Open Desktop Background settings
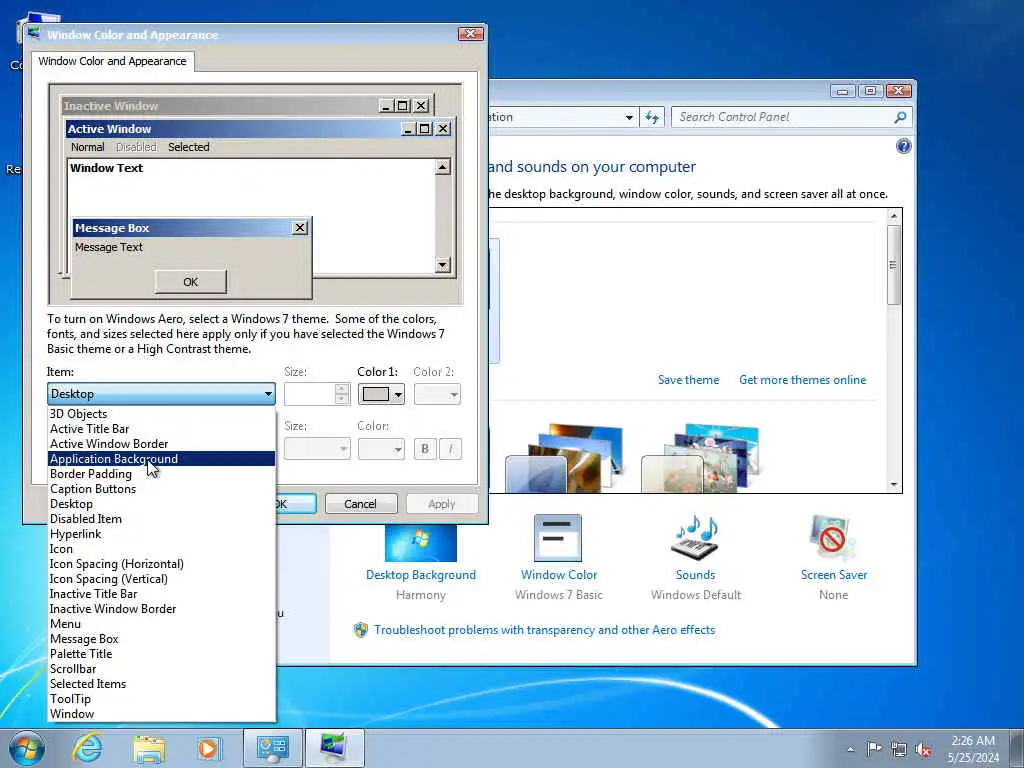Screen dimensions: 1024x768 [x=421, y=555]
